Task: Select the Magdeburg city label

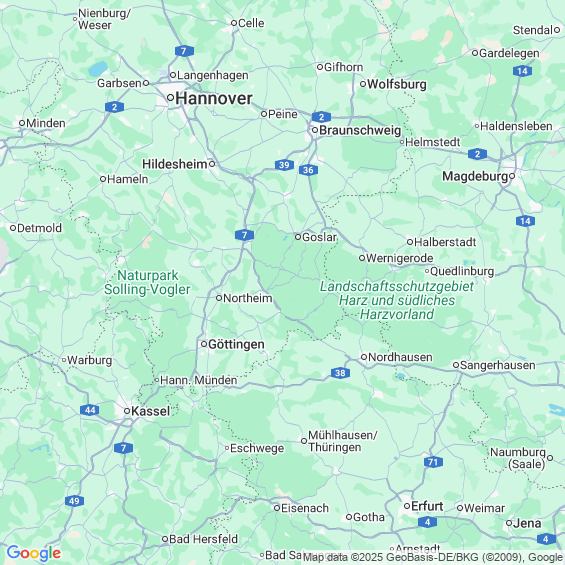Action: coord(475,176)
